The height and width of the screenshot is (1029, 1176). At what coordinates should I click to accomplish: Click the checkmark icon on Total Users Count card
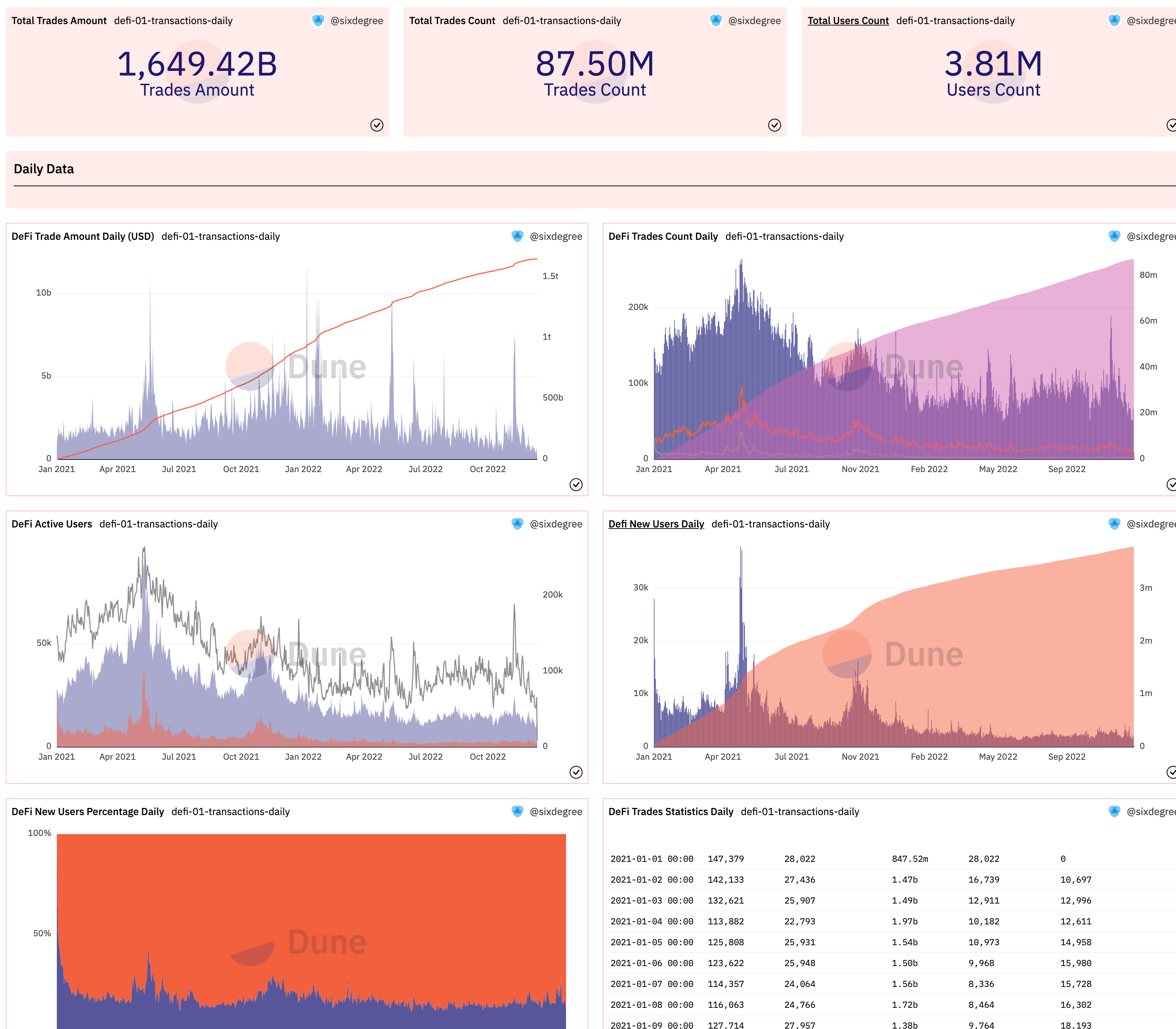[x=1172, y=125]
